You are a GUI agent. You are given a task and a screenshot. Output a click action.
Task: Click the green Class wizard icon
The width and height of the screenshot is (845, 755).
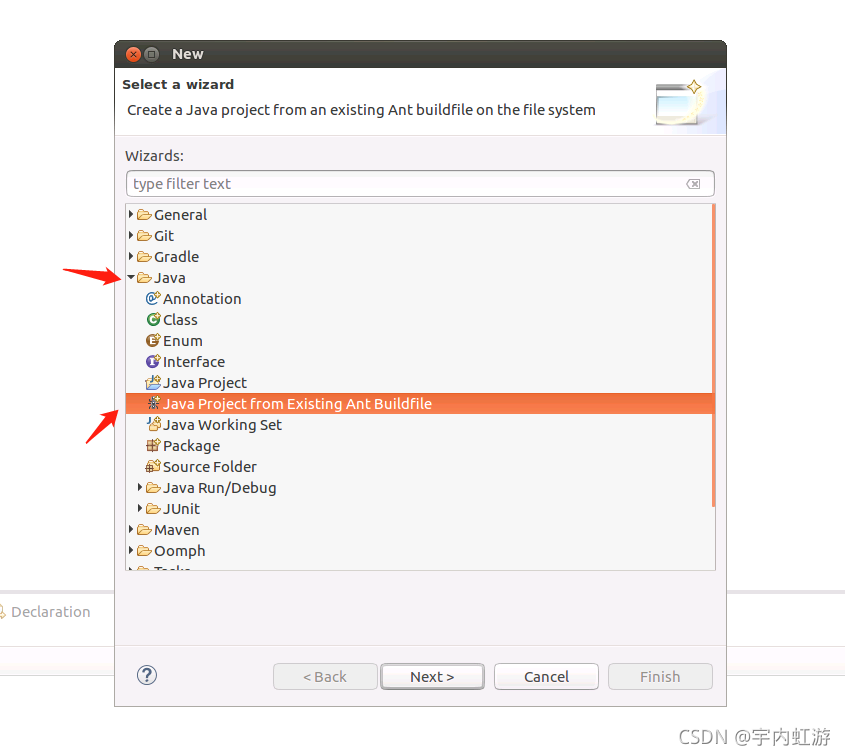[153, 319]
